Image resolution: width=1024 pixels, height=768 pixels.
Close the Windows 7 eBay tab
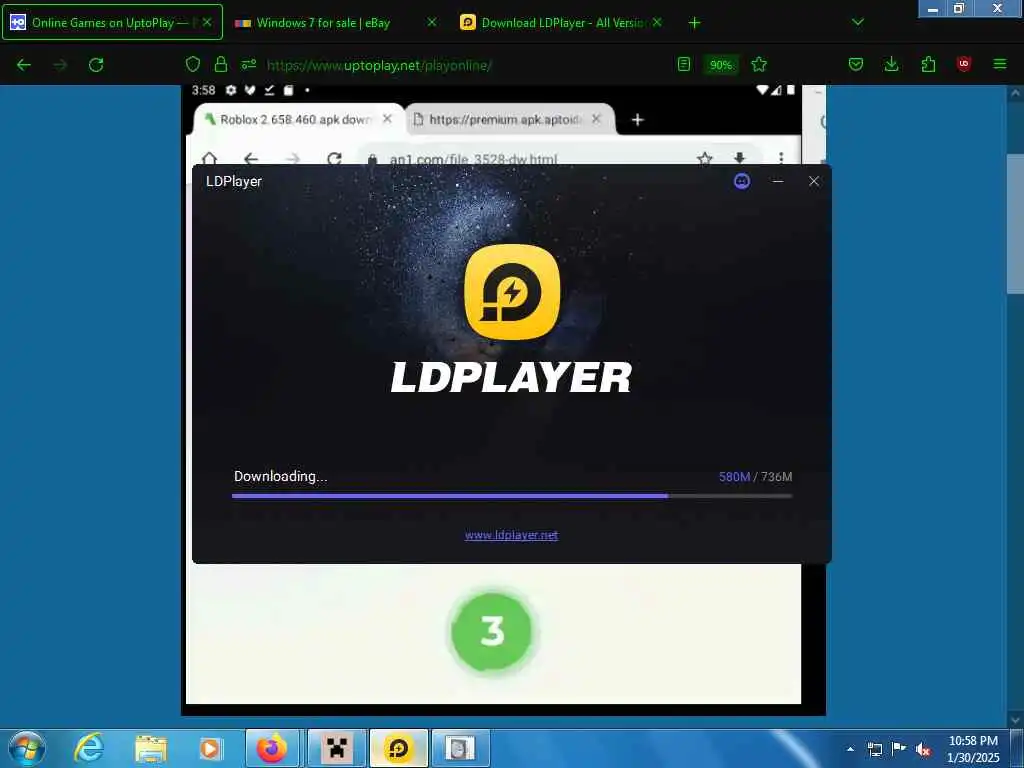coord(432,22)
